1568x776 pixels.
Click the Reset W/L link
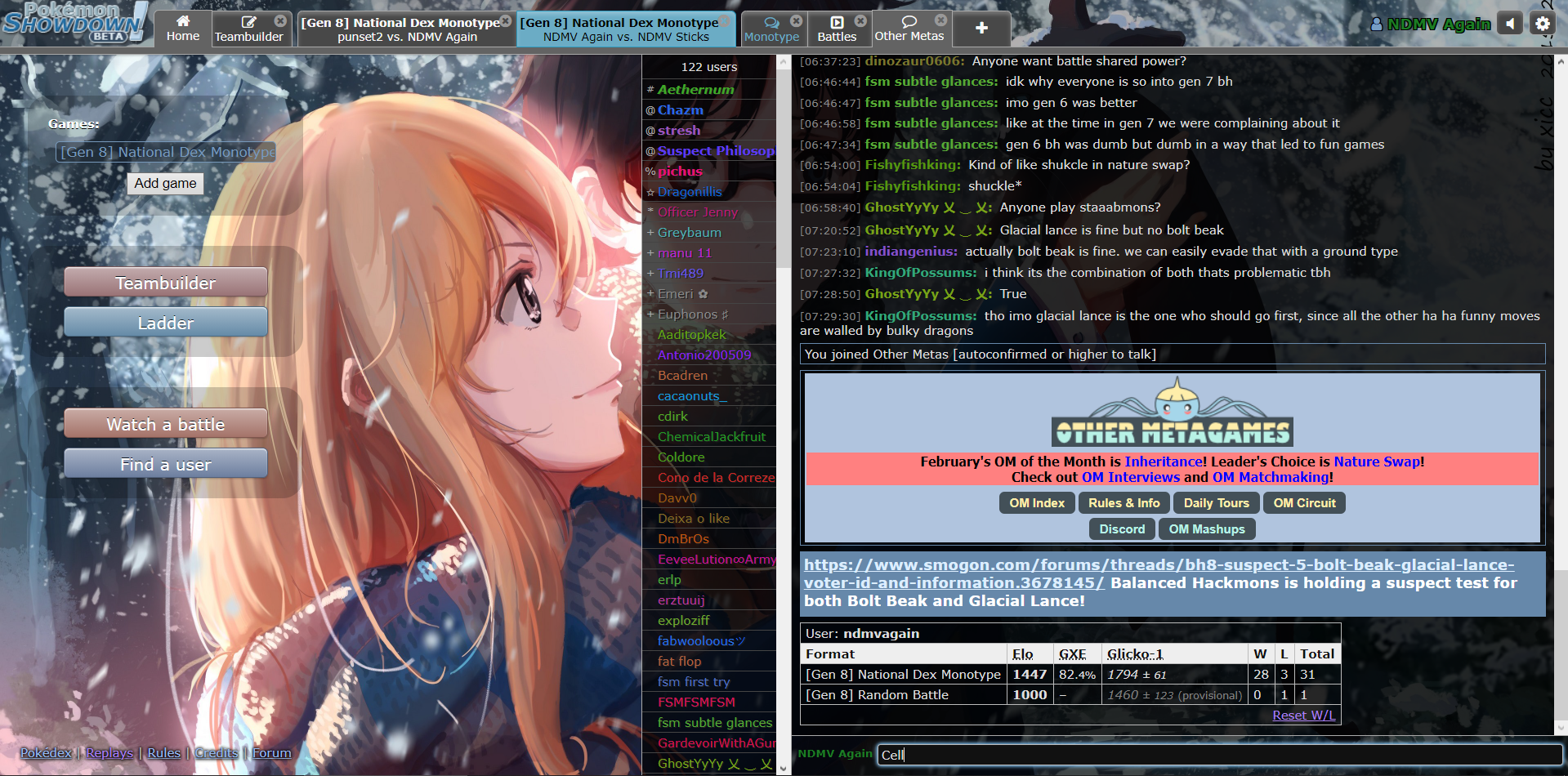(1303, 715)
